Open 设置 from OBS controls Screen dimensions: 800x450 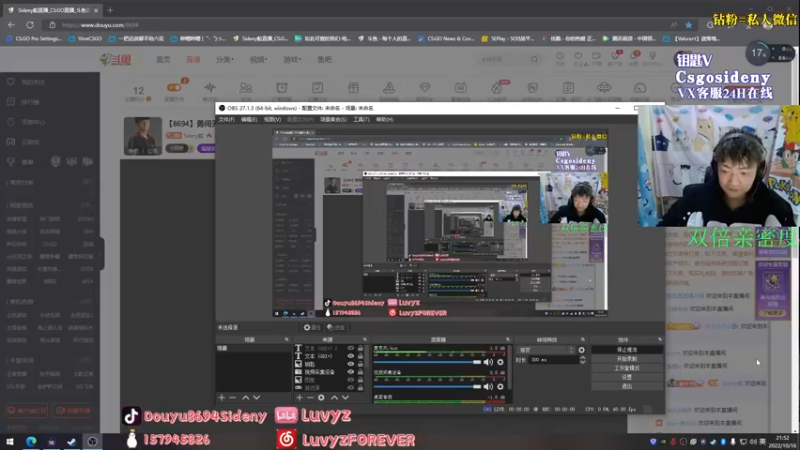click(x=627, y=377)
